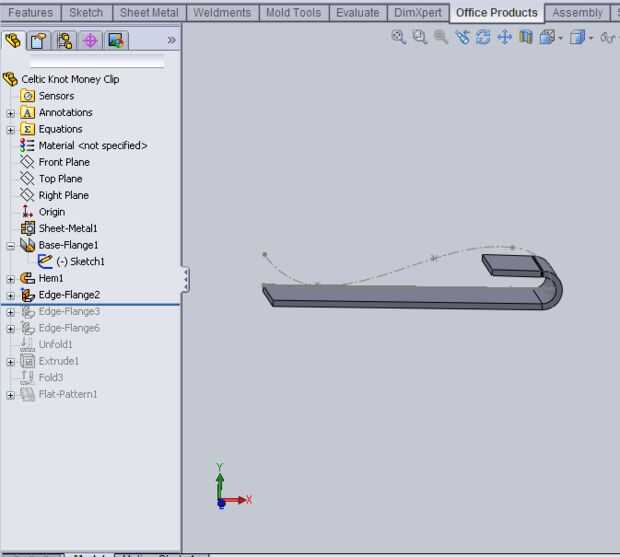Select the Annotations tree label
620x557 pixels.
66,113
